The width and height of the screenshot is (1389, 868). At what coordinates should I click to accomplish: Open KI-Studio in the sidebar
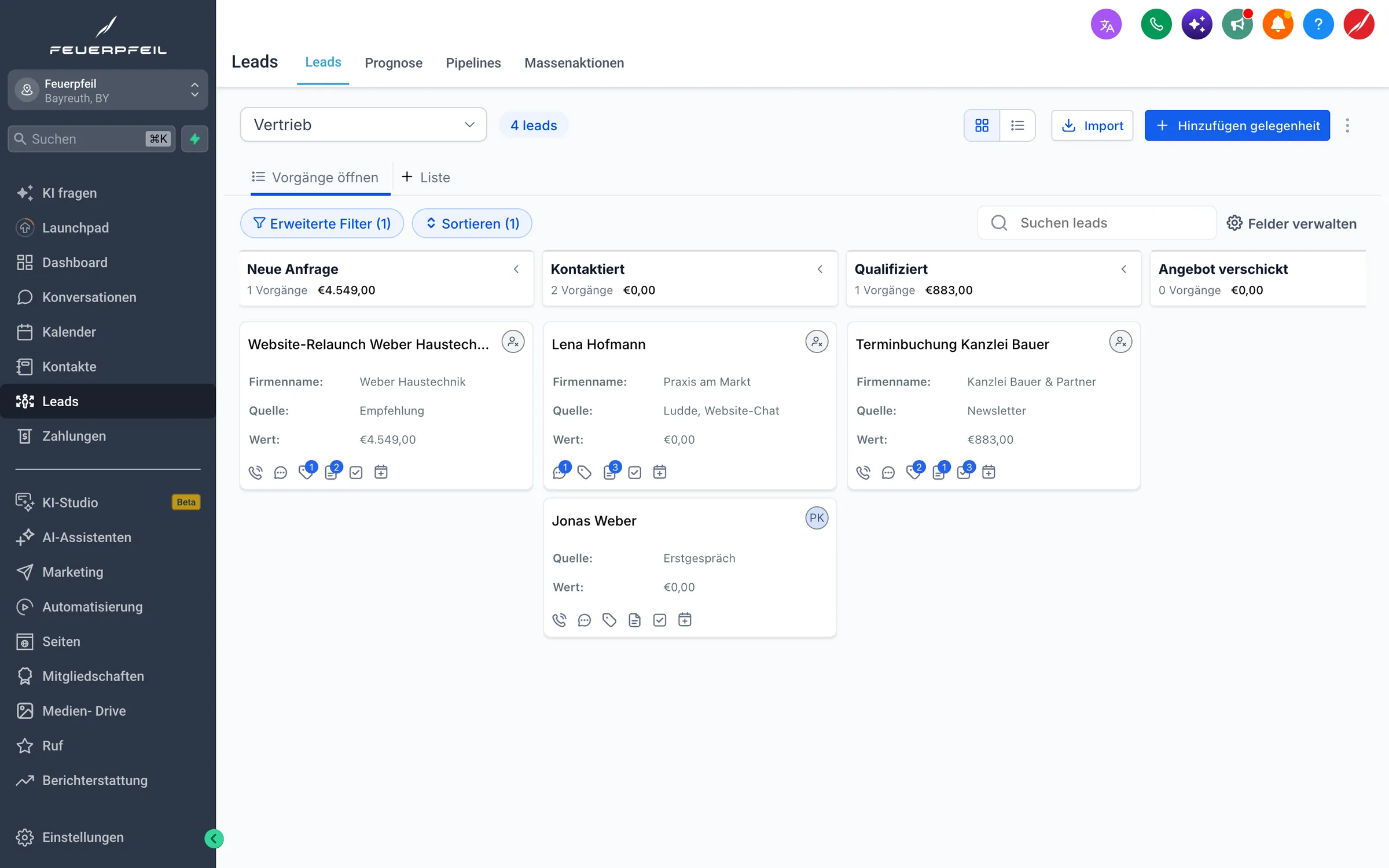(x=108, y=502)
